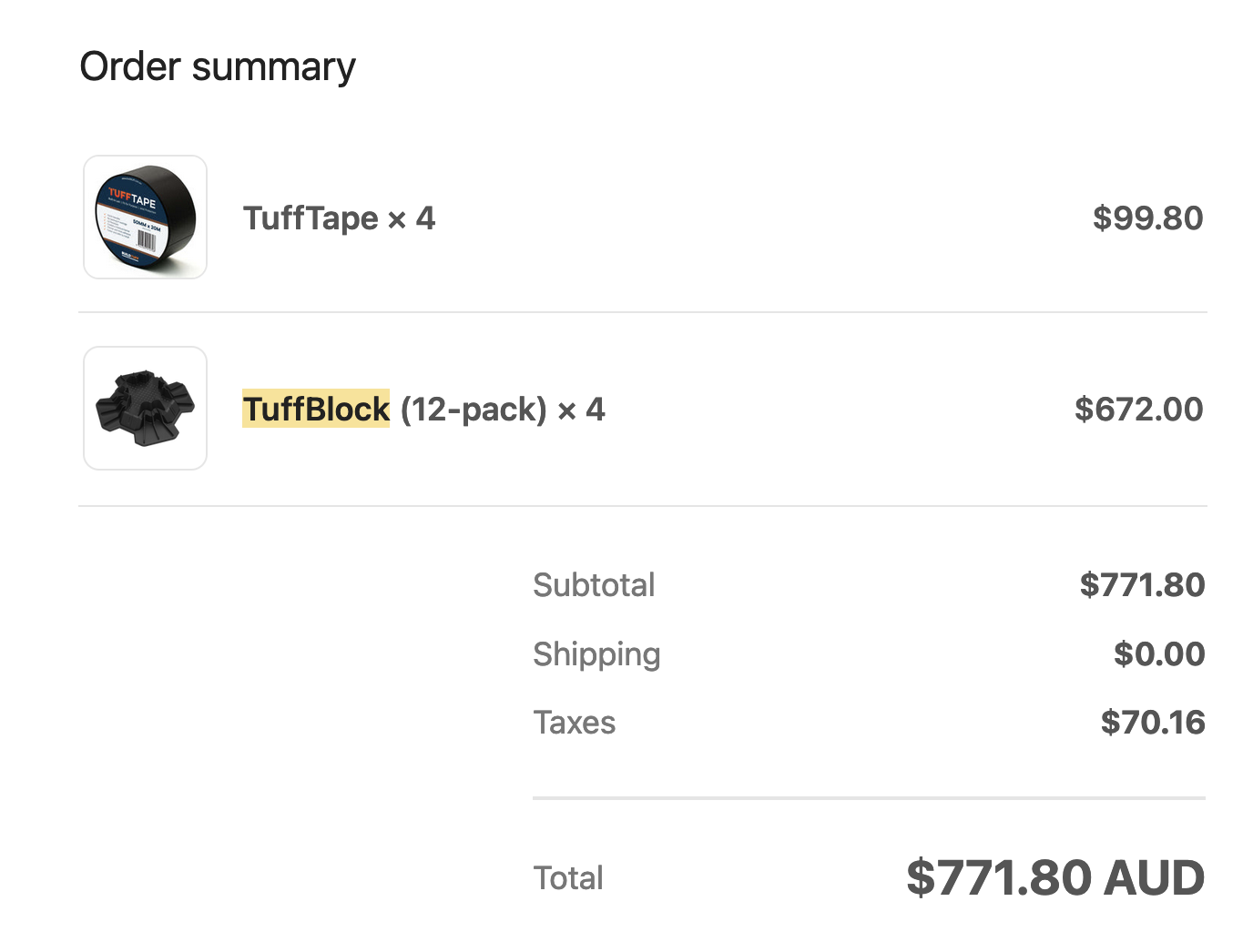Click the TuffBlock product thumbnail image
This screenshot has width=1253, height=952.
pyautogui.click(x=145, y=408)
